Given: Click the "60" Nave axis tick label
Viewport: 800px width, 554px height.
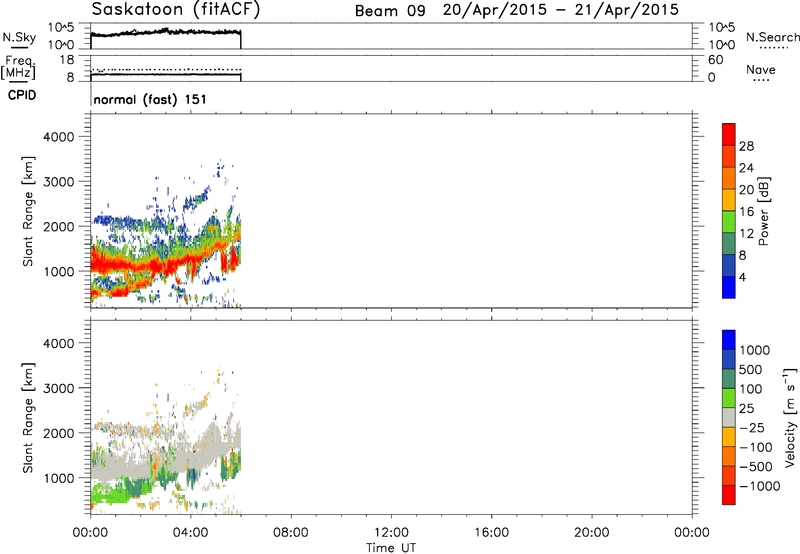Looking at the screenshot, I should [715, 60].
